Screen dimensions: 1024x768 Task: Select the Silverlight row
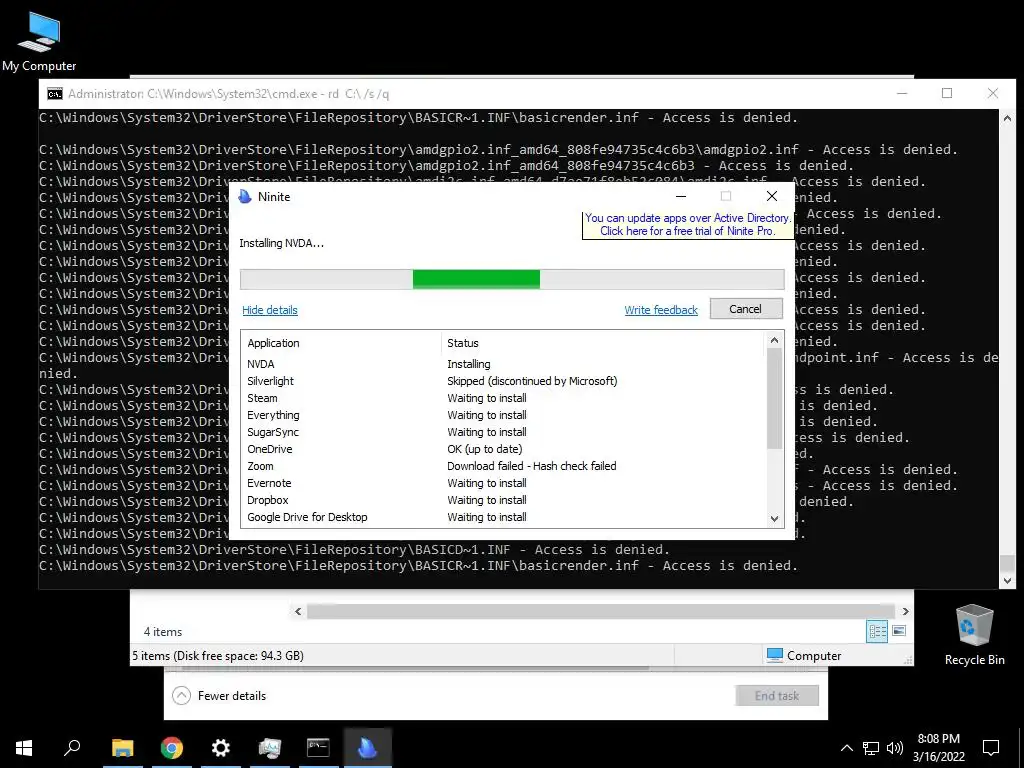click(503, 381)
